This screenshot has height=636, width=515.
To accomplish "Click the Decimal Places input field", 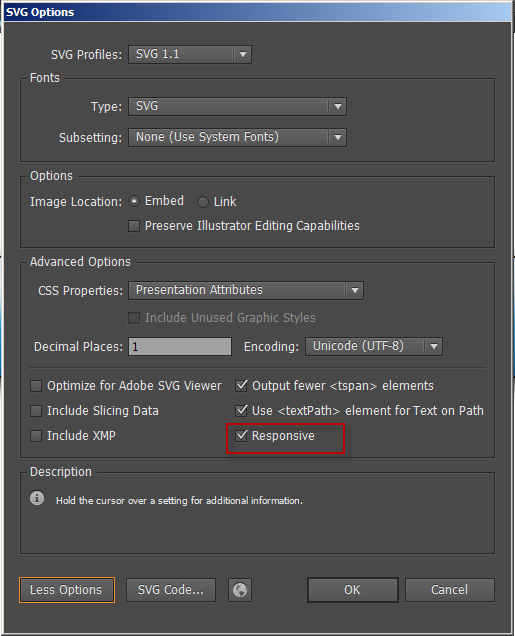I will click(x=180, y=347).
